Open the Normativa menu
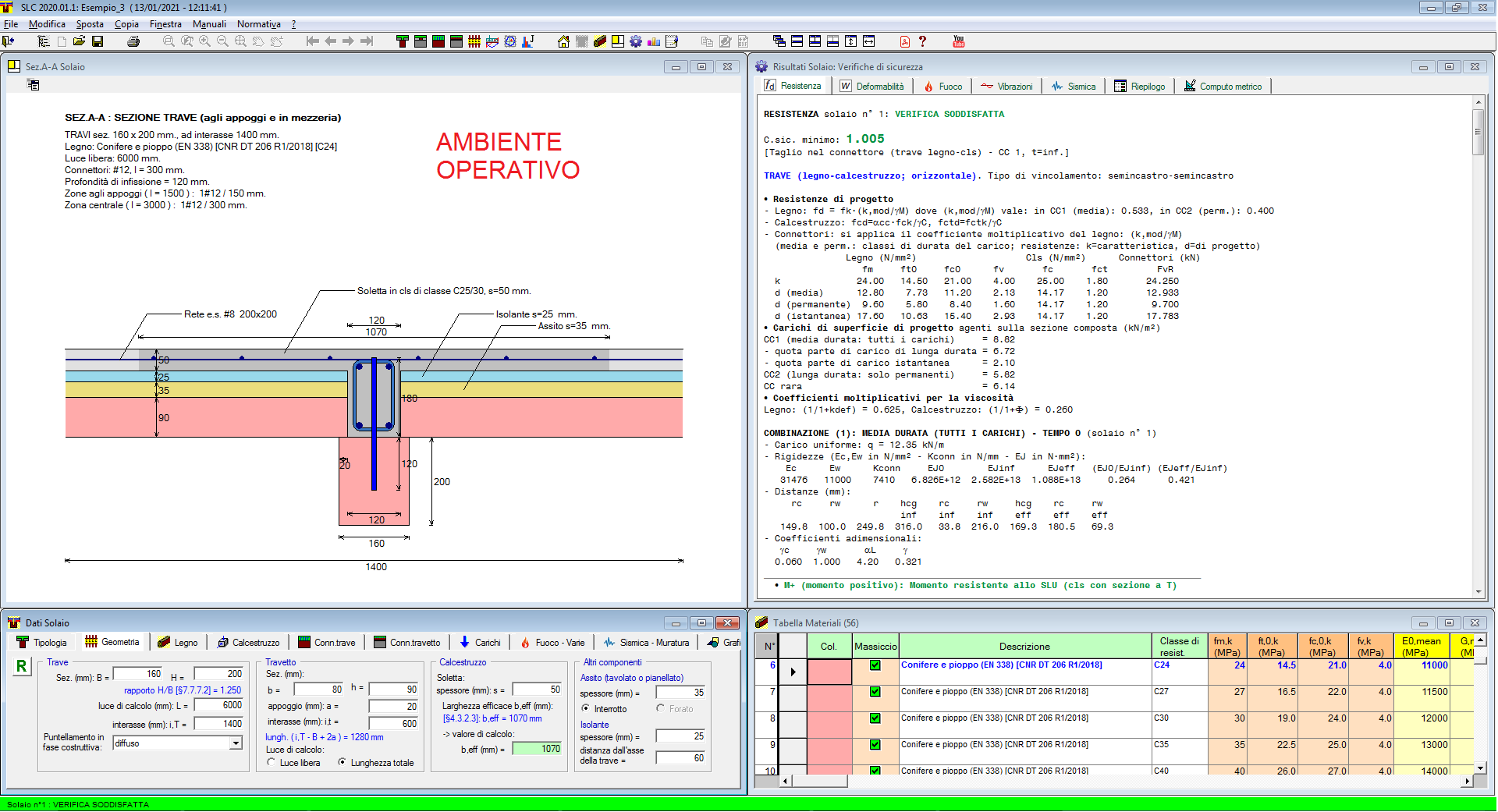Image resolution: width=1498 pixels, height=812 pixels. (258, 24)
